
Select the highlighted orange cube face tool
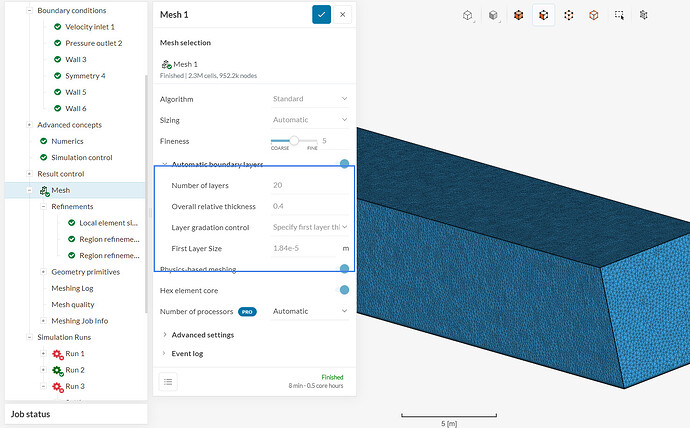coord(543,15)
